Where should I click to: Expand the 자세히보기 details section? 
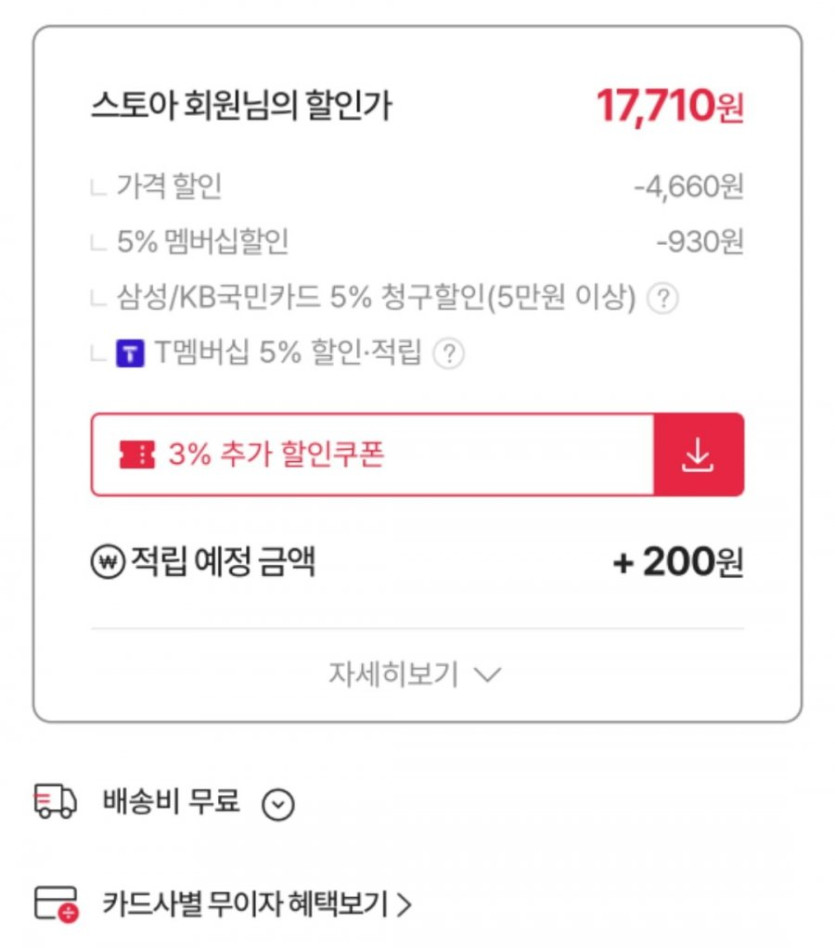tap(415, 675)
